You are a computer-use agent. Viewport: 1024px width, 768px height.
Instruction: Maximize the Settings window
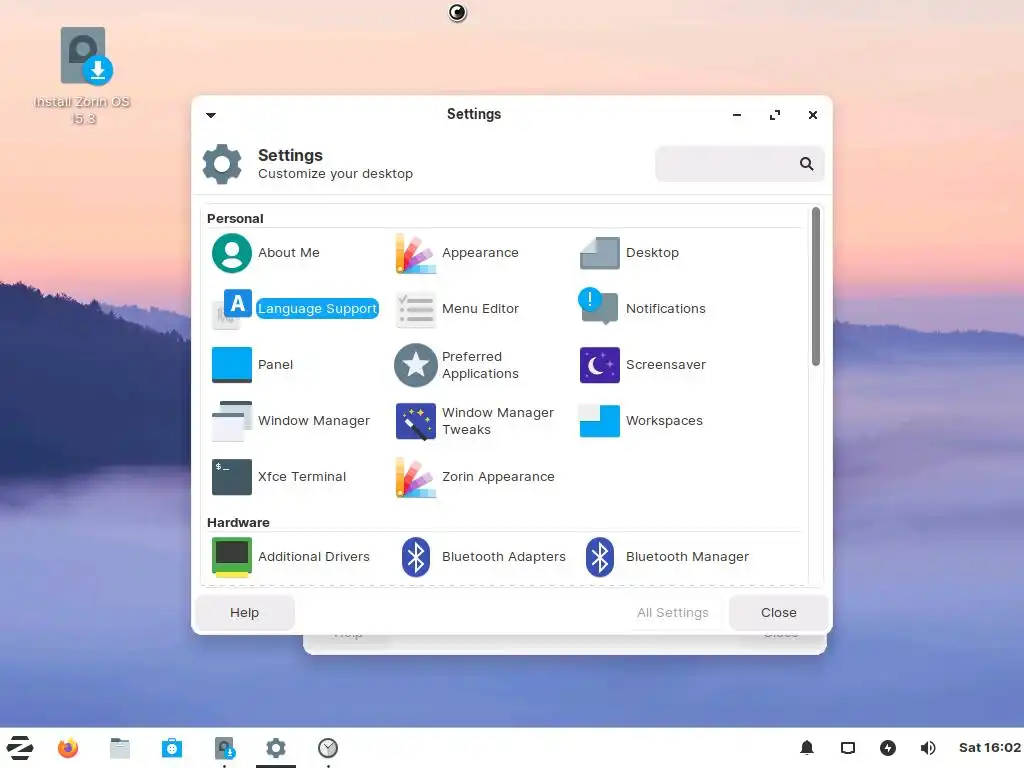point(775,115)
